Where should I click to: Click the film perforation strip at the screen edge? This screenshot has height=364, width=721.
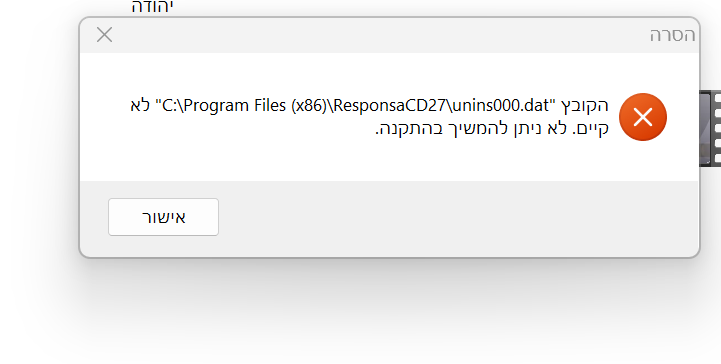(x=716, y=129)
